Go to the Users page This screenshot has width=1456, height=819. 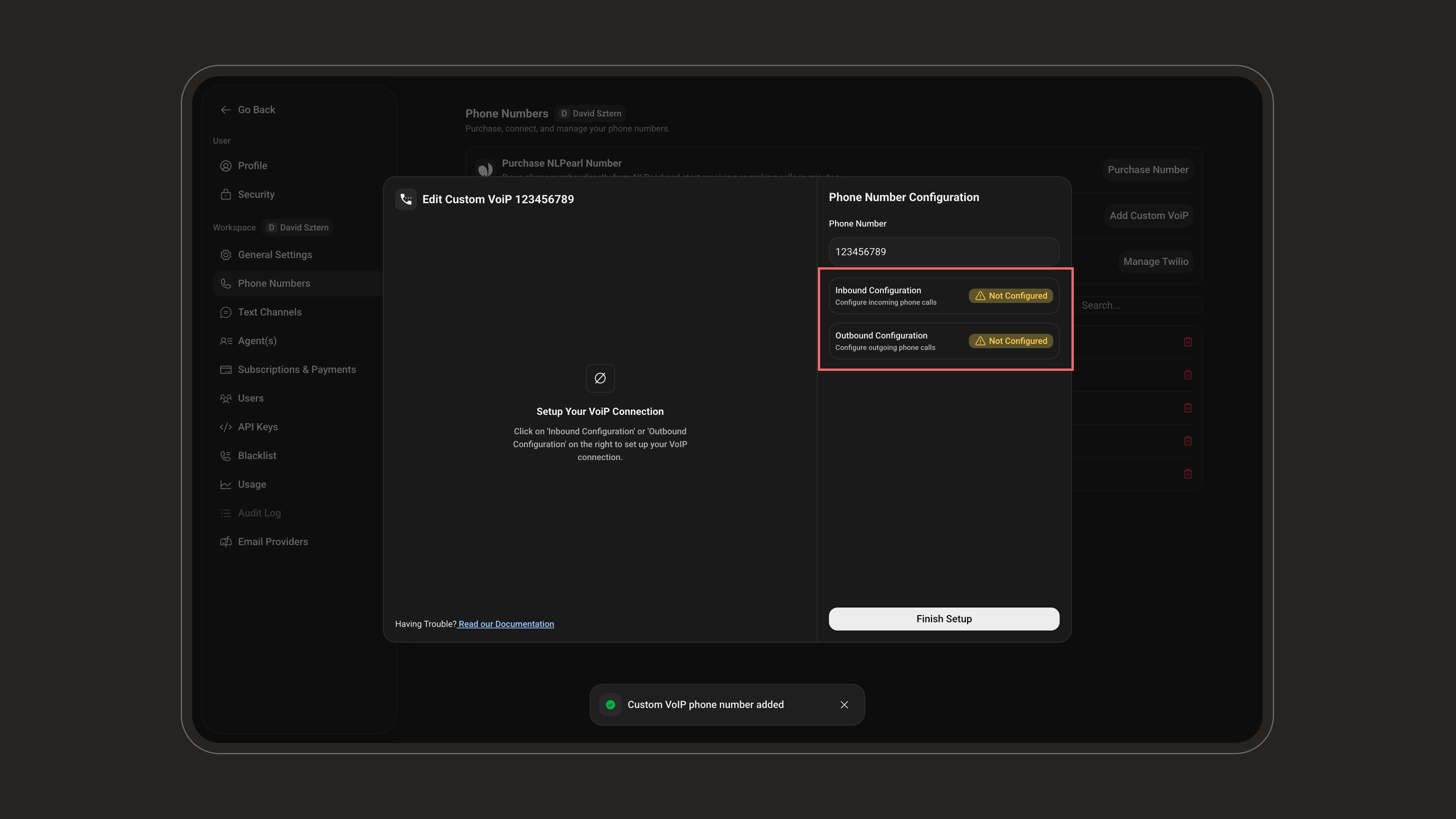pos(250,398)
